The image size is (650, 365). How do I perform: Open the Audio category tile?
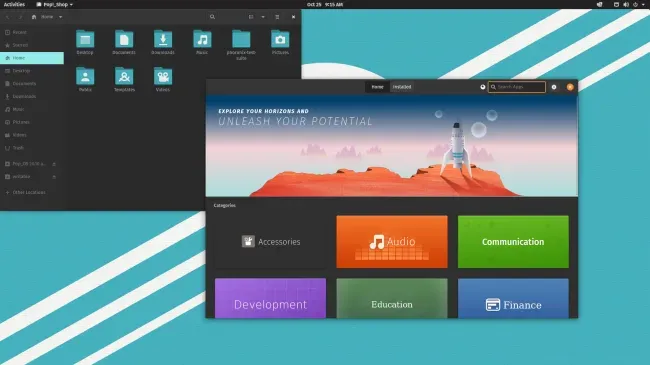pyautogui.click(x=392, y=242)
